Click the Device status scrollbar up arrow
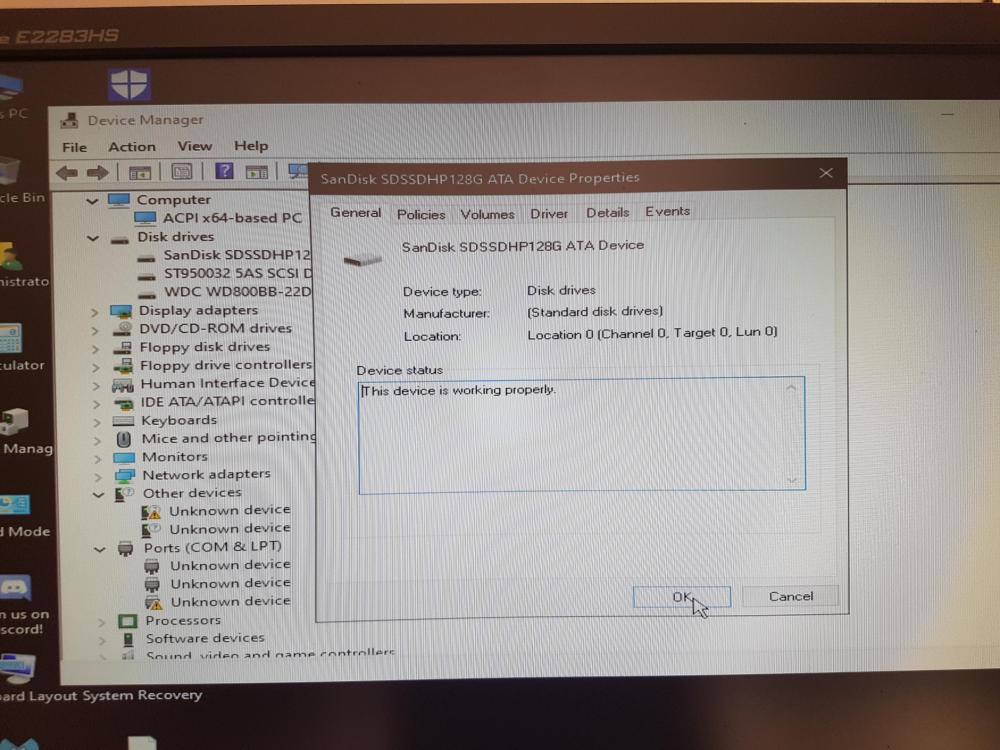1000x750 pixels. tap(791, 388)
